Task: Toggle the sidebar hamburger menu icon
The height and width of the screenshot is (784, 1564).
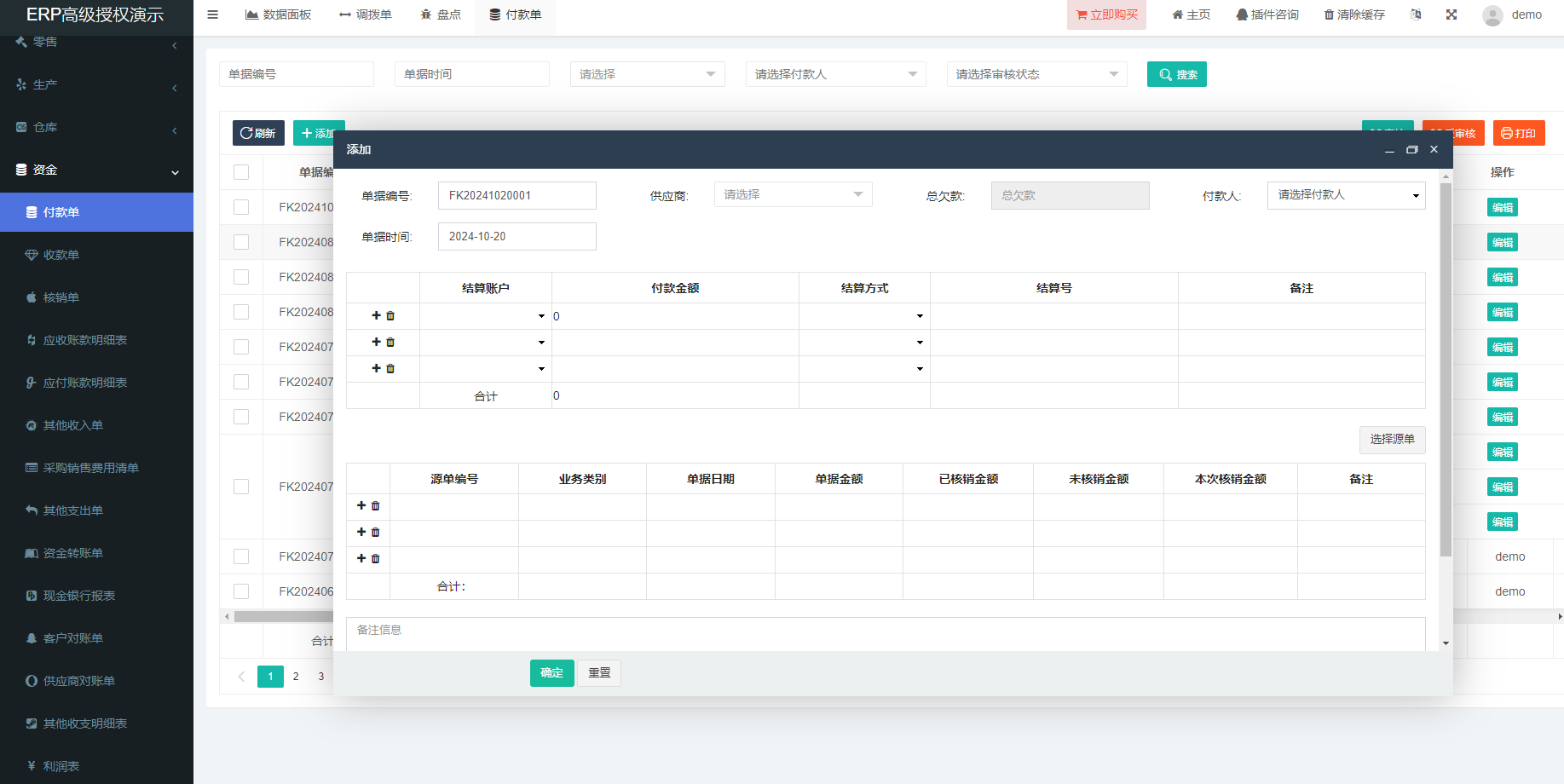Action: pyautogui.click(x=213, y=14)
